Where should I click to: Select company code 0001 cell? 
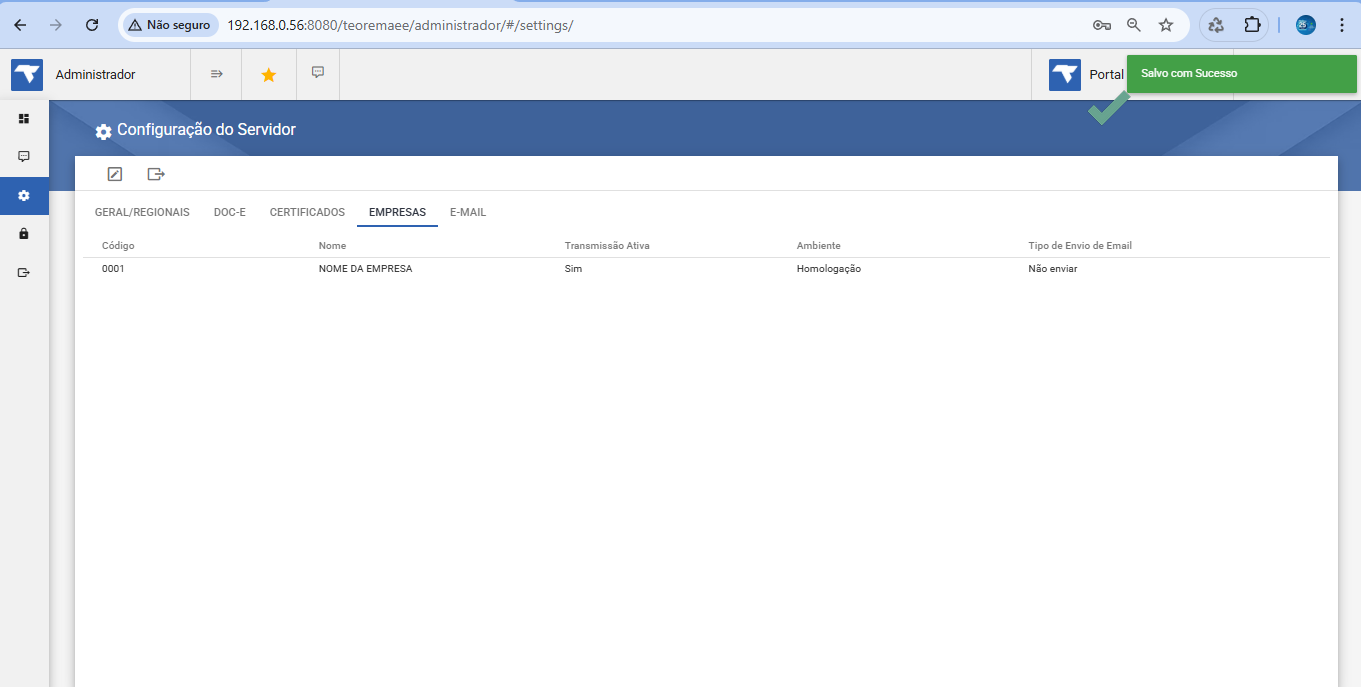[113, 269]
